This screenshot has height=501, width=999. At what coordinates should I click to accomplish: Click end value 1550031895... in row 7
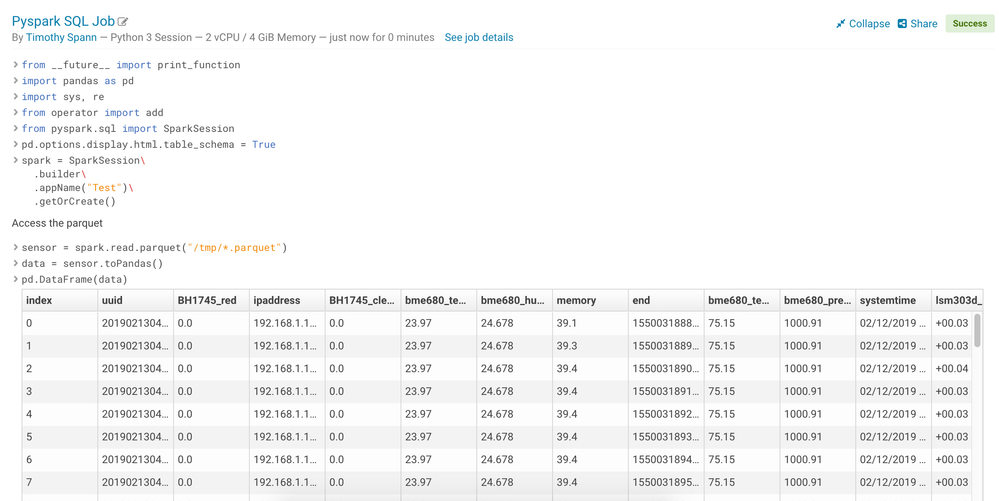coord(666,483)
